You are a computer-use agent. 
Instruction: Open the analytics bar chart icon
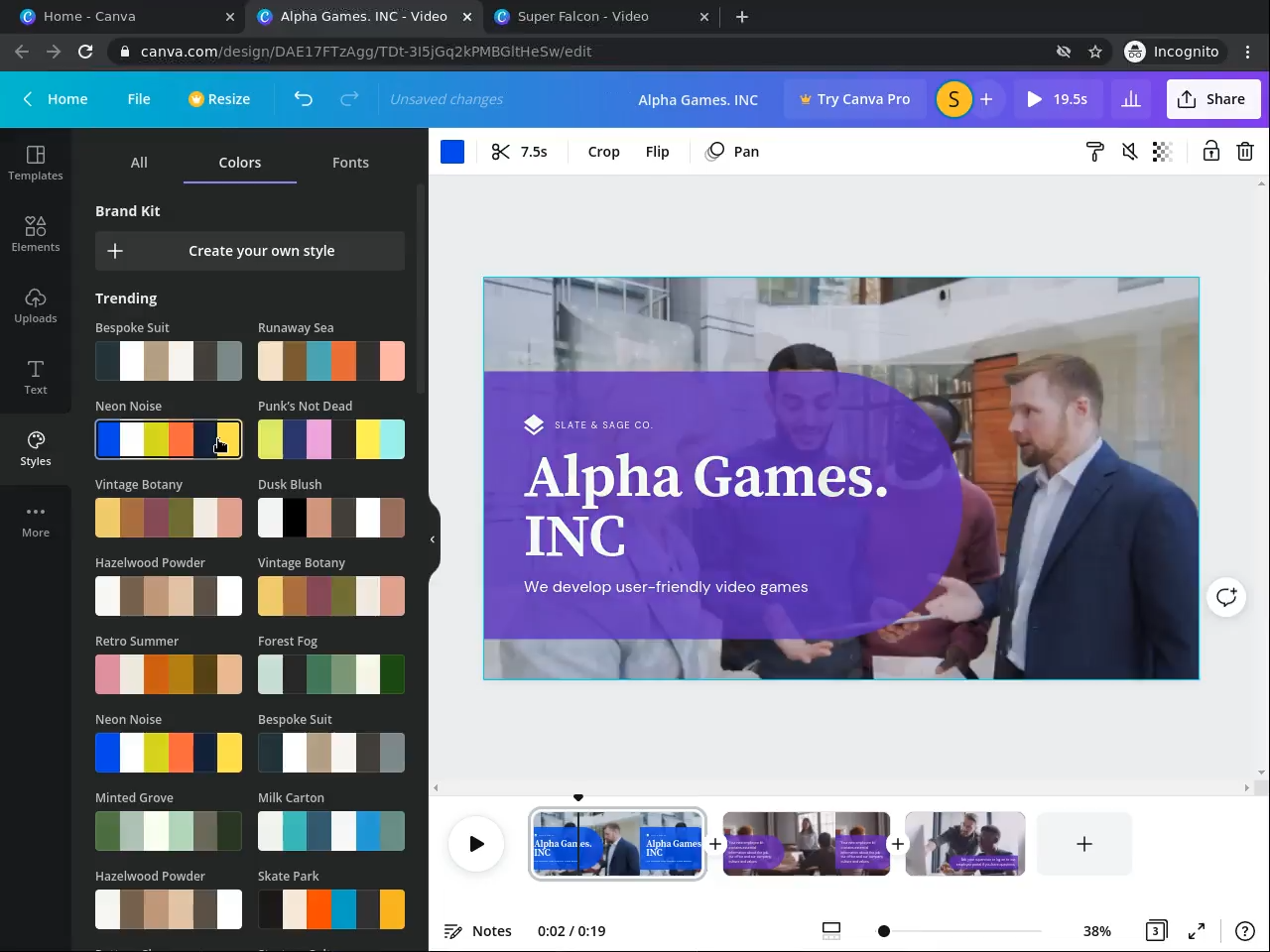(x=1130, y=99)
